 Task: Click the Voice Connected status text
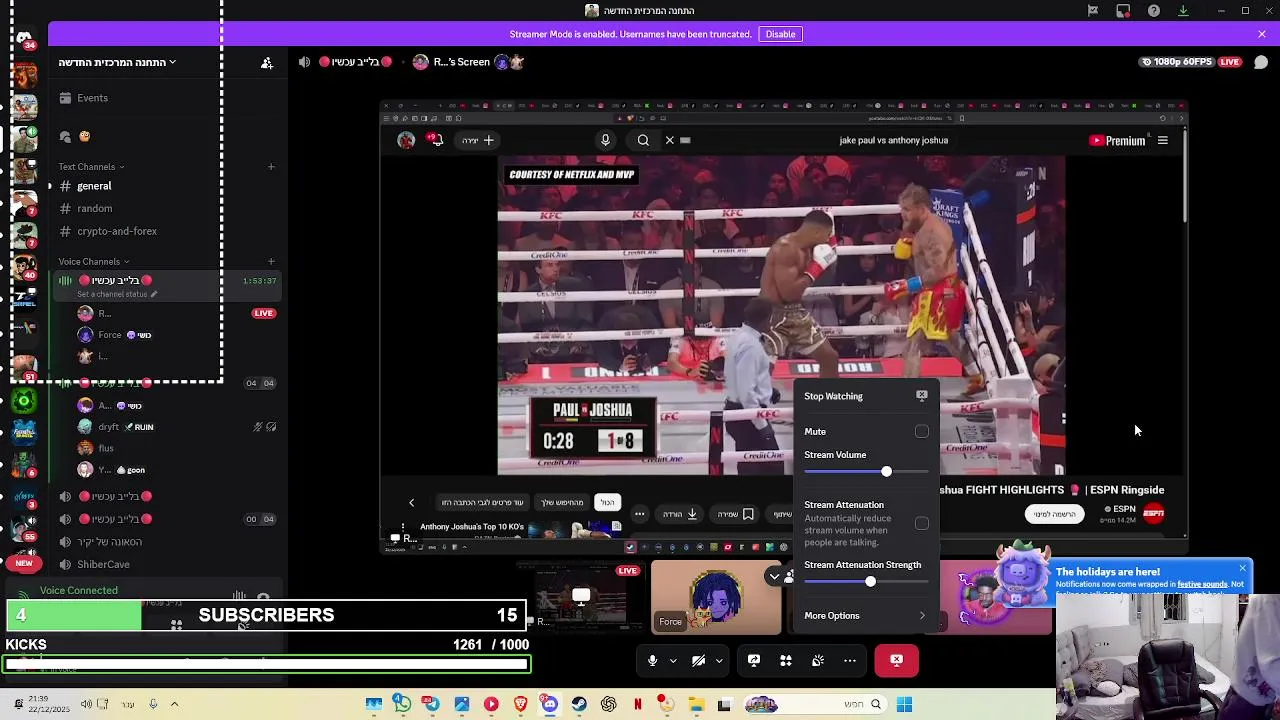78,590
